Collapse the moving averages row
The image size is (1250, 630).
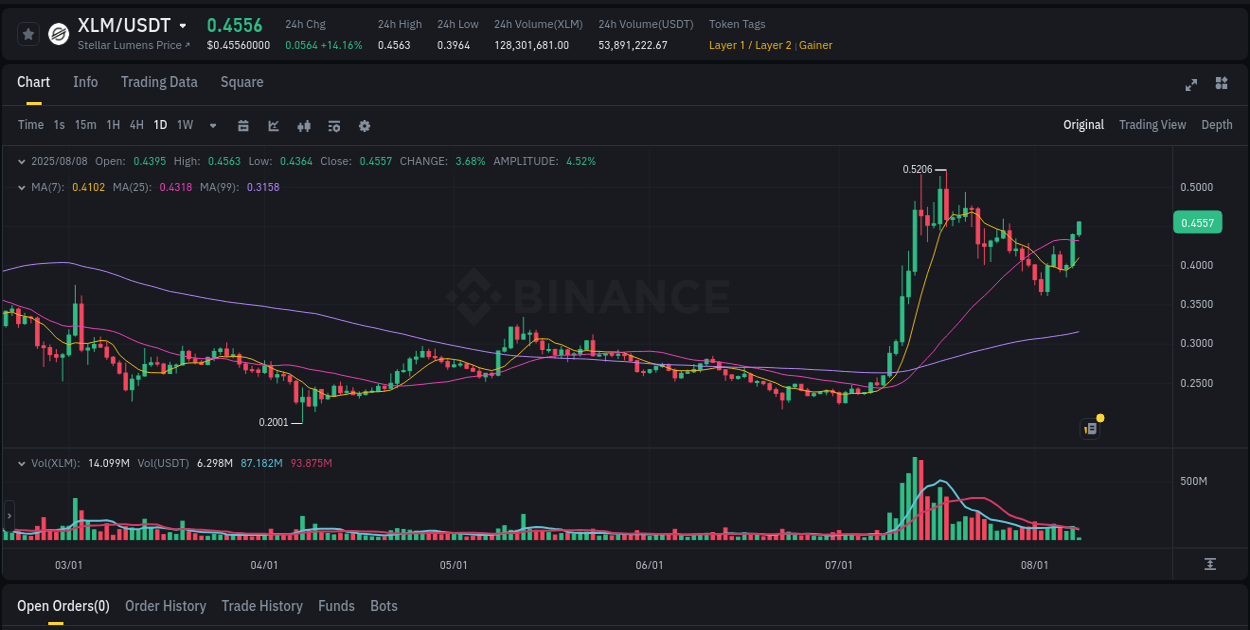click(x=21, y=187)
